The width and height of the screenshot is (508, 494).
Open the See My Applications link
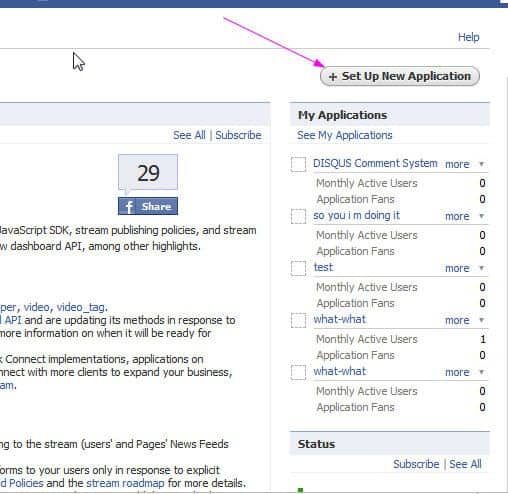(344, 135)
